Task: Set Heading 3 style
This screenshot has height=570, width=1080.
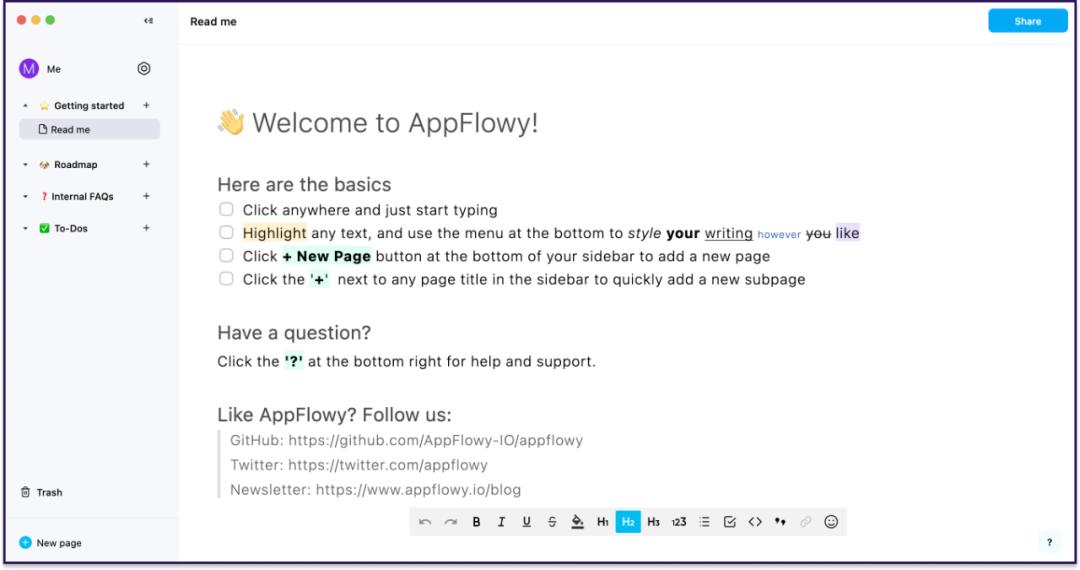Action: click(654, 522)
